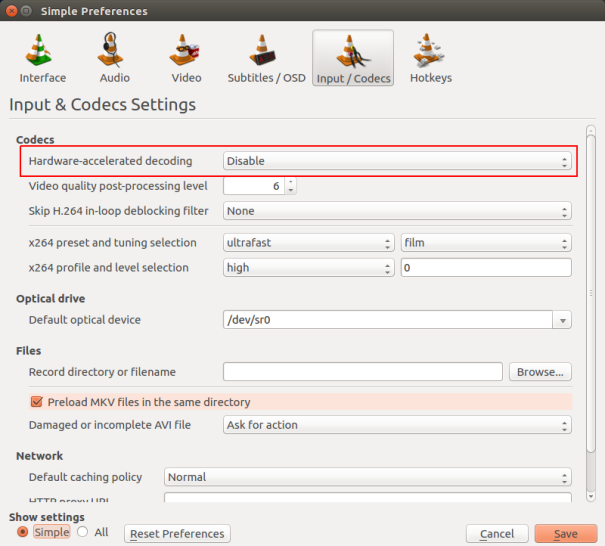The image size is (605, 546).
Task: Click the scrollbar up arrow
Action: click(x=591, y=130)
